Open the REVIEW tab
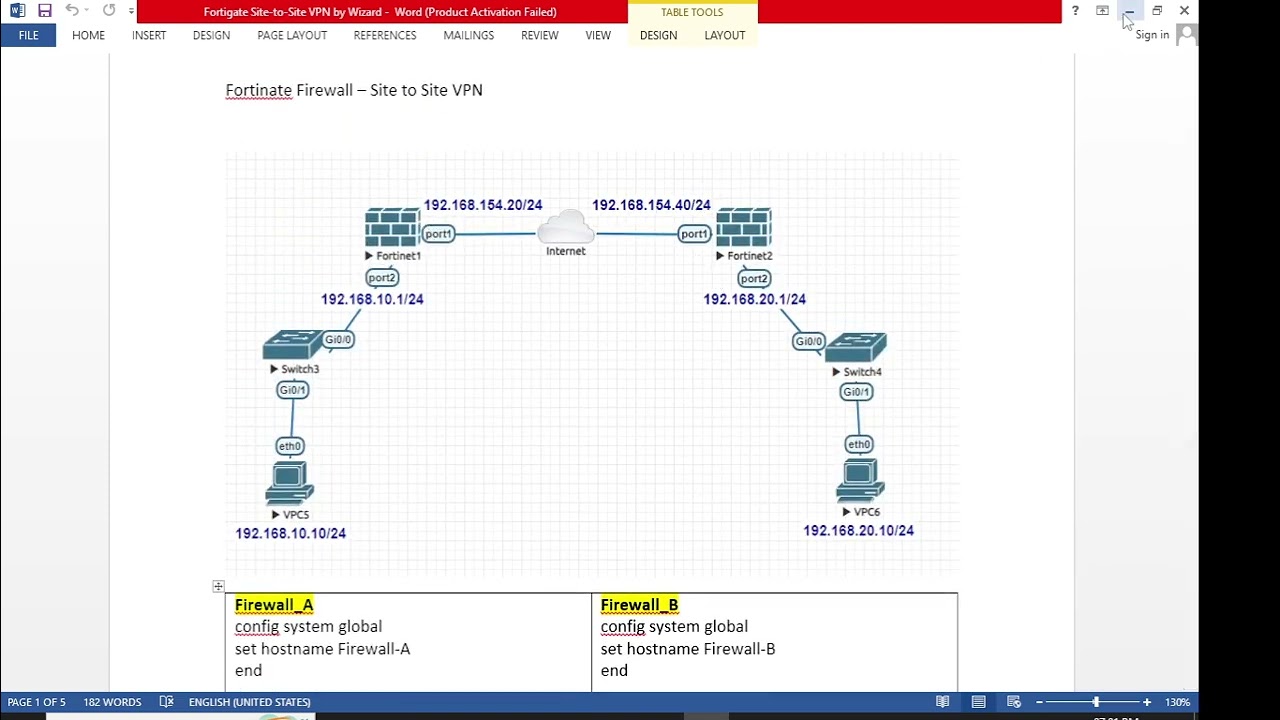Screen dimensions: 1280x720 [x=540, y=35]
